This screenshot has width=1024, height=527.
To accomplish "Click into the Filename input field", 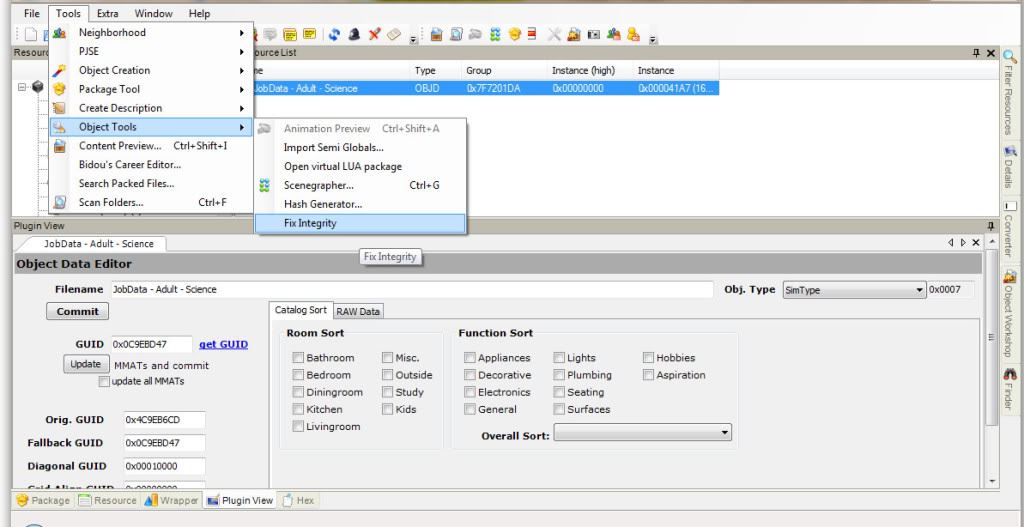I will 411,289.
